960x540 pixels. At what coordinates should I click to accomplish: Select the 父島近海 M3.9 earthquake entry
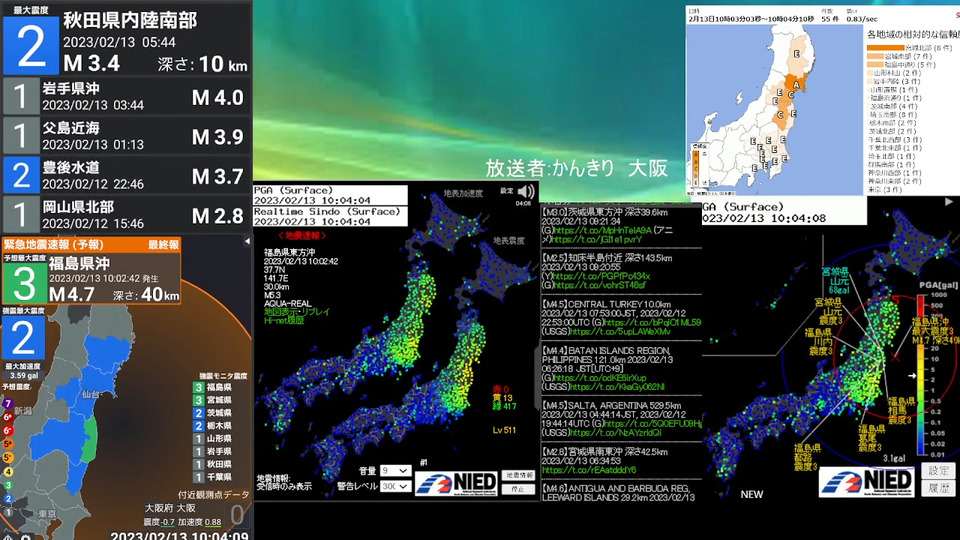(x=126, y=136)
